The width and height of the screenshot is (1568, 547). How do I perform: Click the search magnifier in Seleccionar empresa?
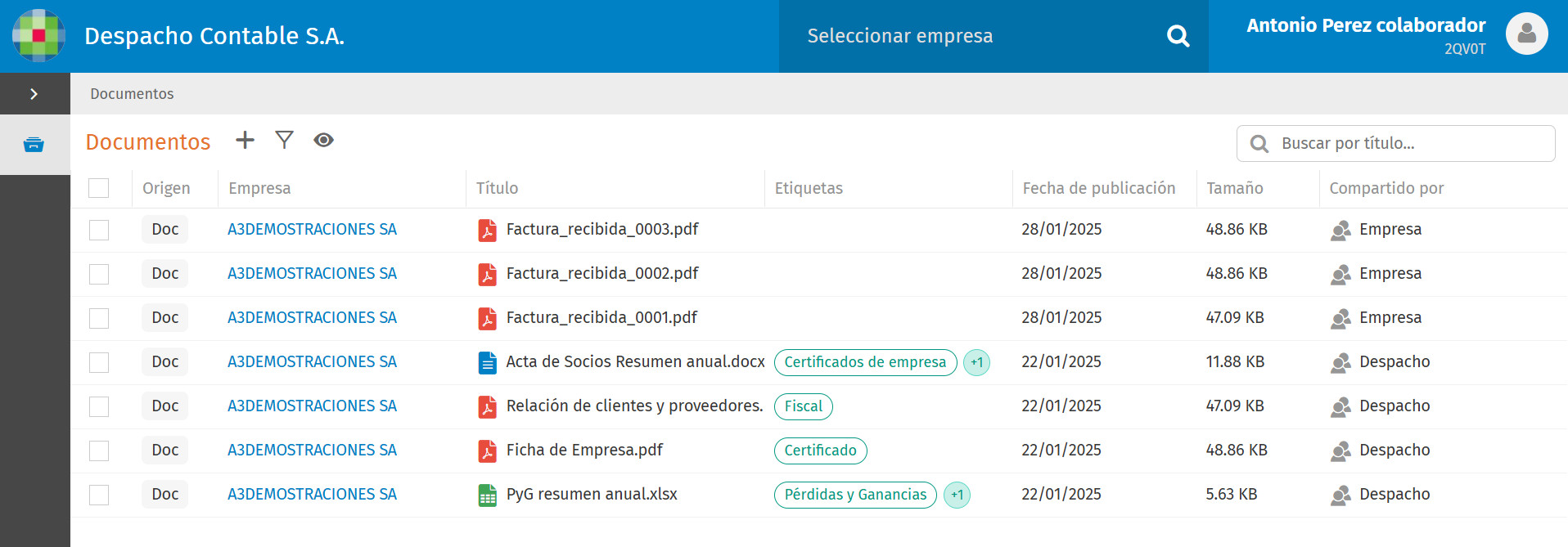coord(1178,36)
